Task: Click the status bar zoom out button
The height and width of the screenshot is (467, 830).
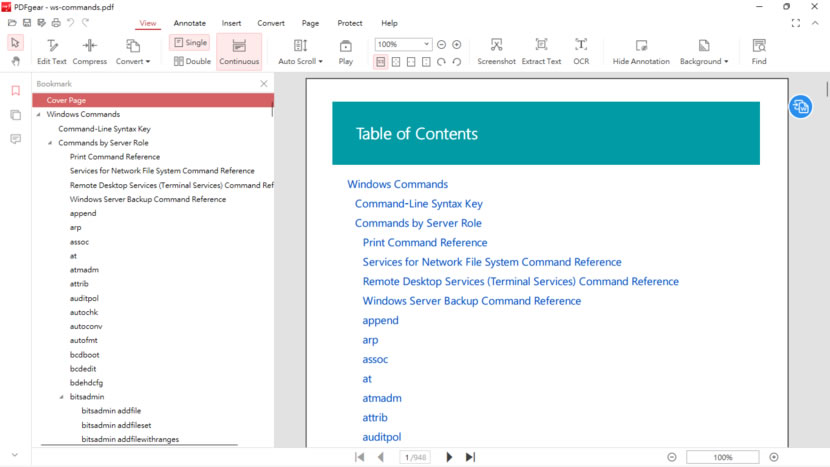Action: pyautogui.click(x=672, y=457)
